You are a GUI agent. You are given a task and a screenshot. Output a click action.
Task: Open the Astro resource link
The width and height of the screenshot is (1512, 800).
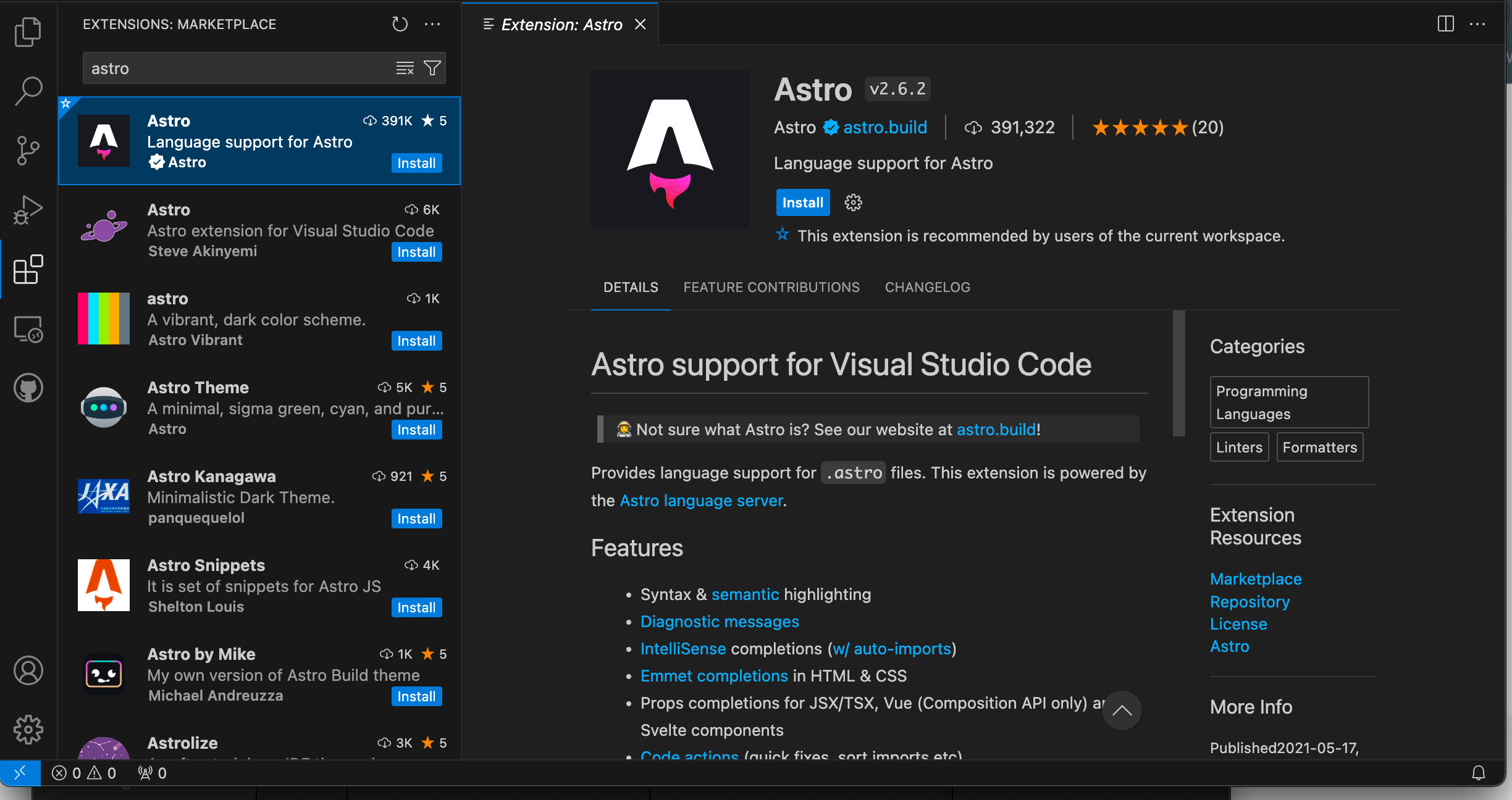1229,646
